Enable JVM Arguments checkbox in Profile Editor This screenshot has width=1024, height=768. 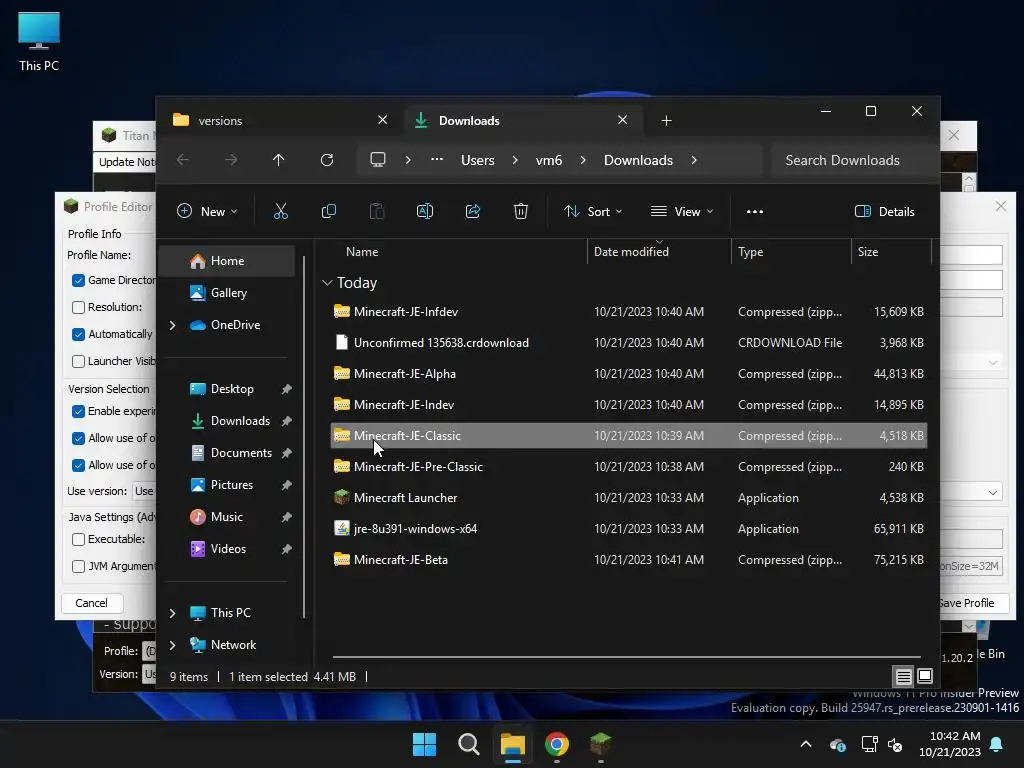(78, 566)
